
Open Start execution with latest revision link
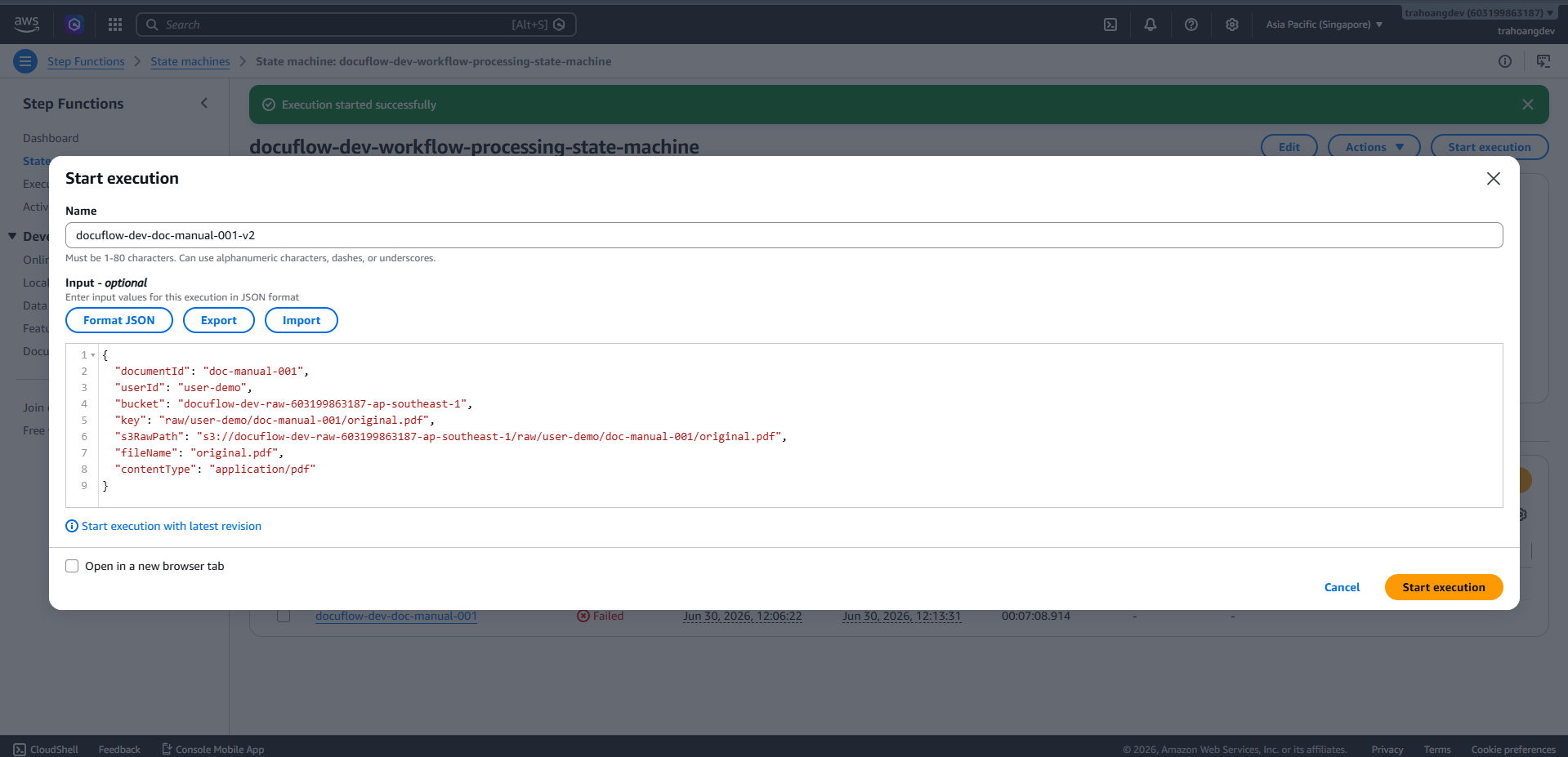[172, 526]
